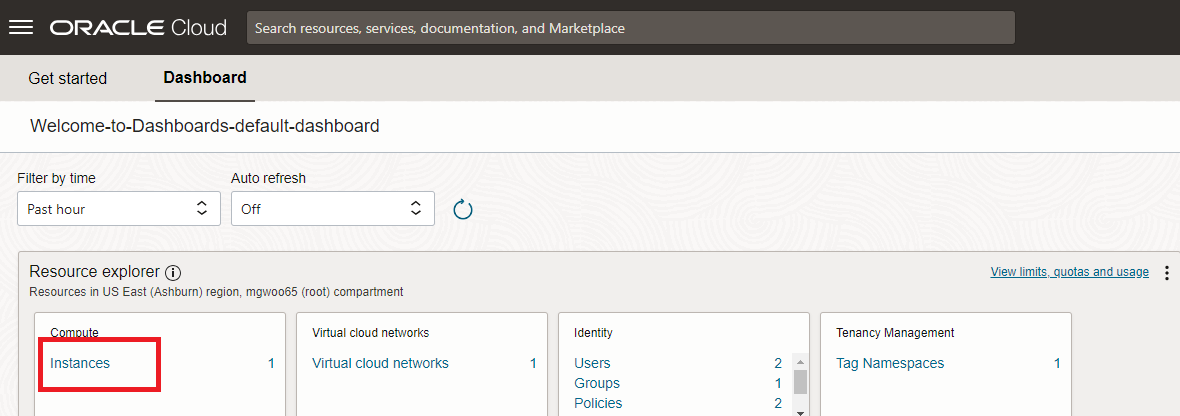Click the dashboard refresh icon
Image resolution: width=1180 pixels, height=416 pixels.
[462, 209]
